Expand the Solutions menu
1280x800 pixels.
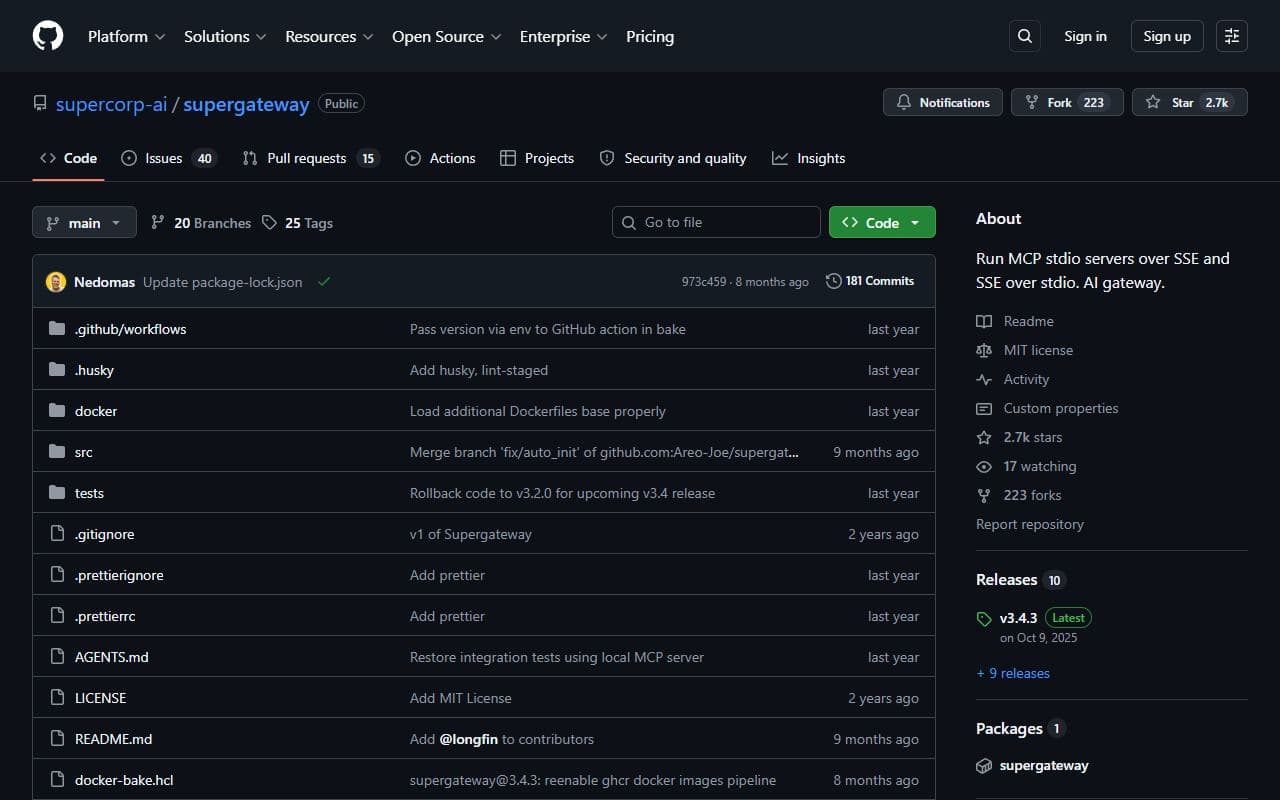coord(225,36)
